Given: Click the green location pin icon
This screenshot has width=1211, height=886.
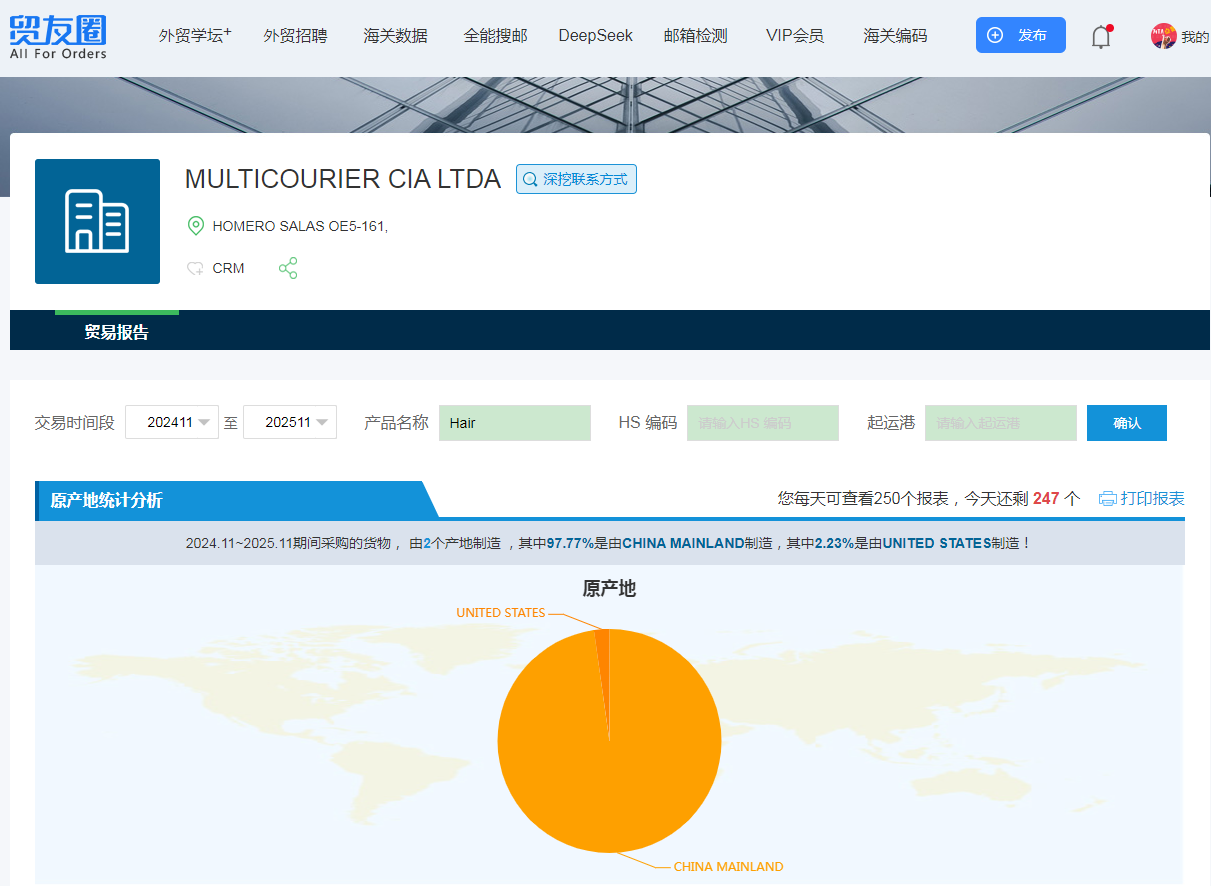Looking at the screenshot, I should coord(196,226).
